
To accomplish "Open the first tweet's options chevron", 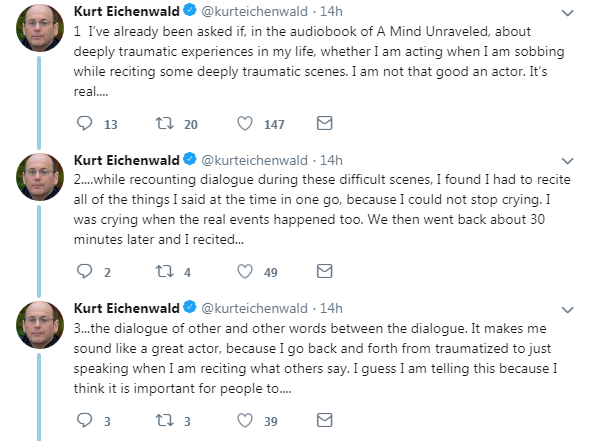I will [567, 13].
